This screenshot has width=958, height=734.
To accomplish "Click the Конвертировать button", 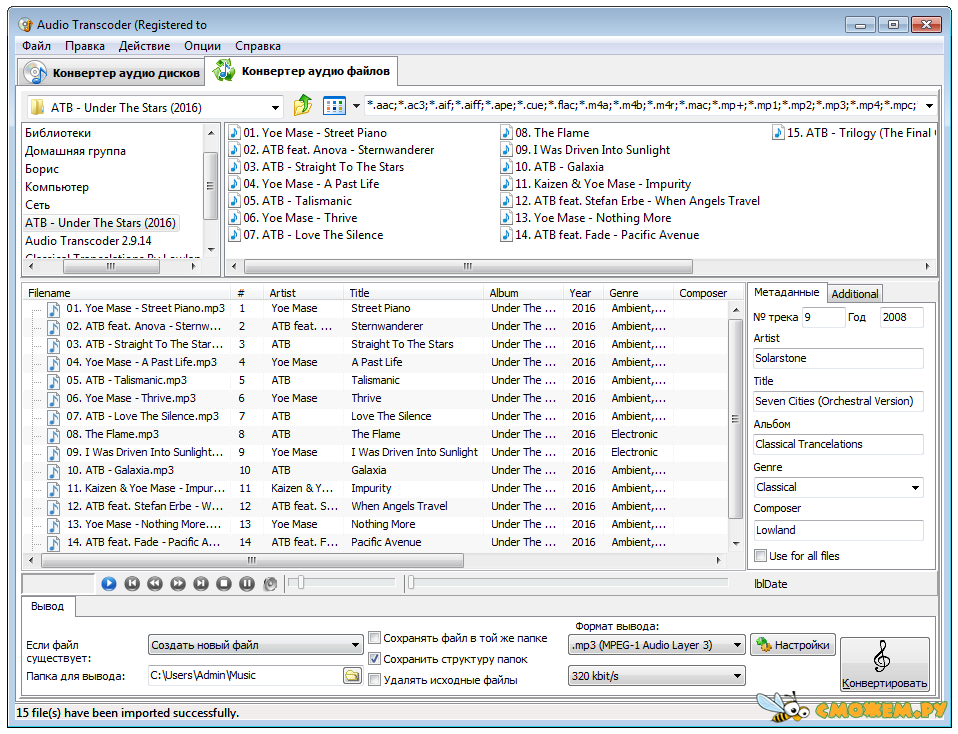I will click(884, 664).
